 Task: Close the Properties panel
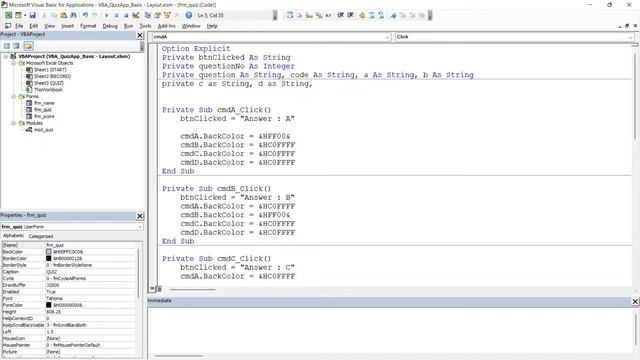click(140, 216)
